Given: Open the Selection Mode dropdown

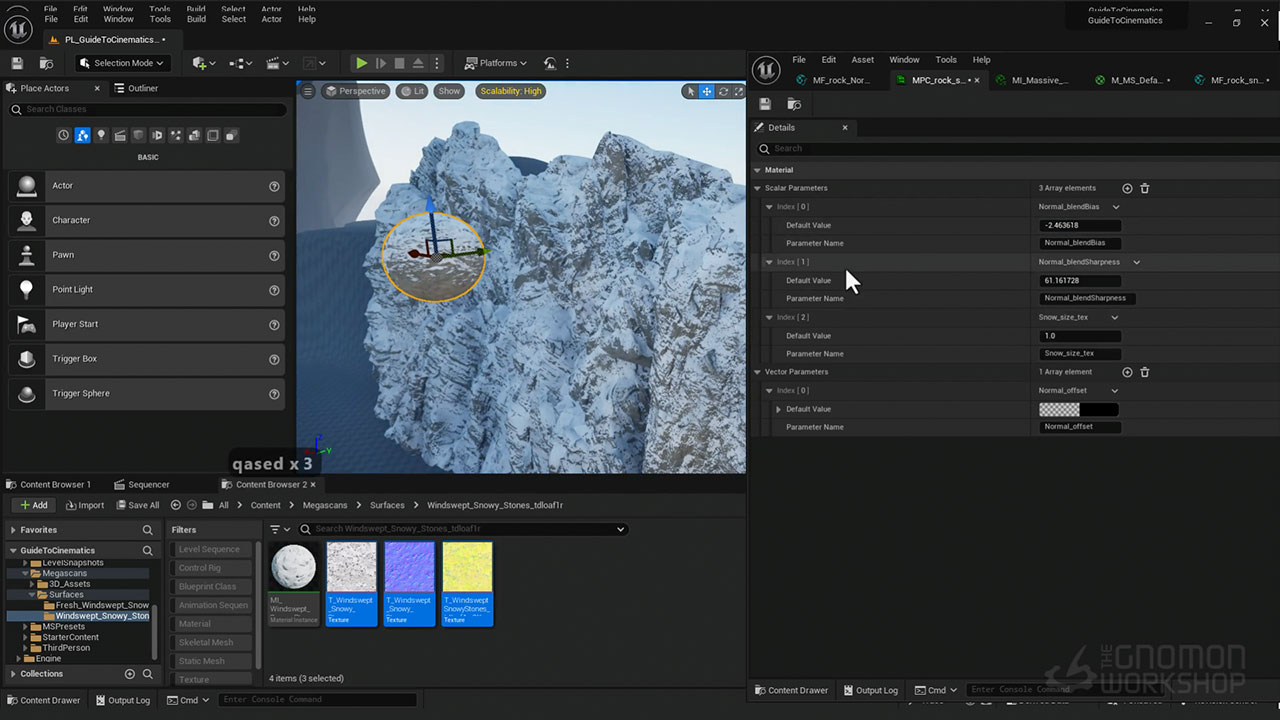Looking at the screenshot, I should click(x=122, y=63).
